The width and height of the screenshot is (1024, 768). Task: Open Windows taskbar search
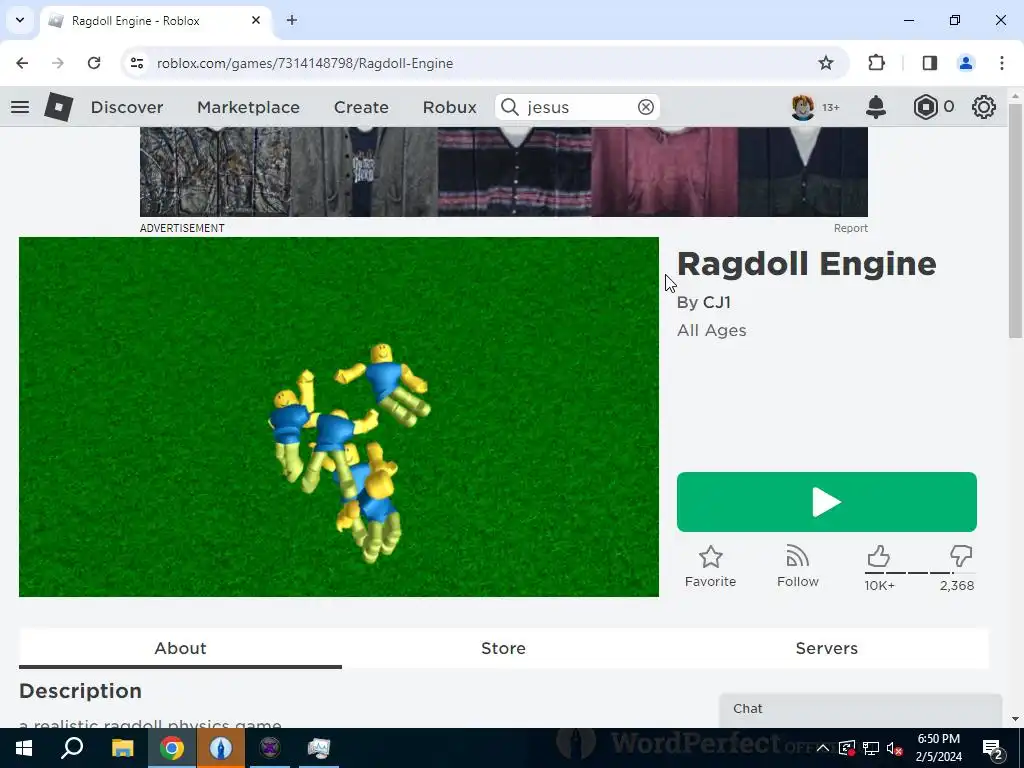(72, 748)
